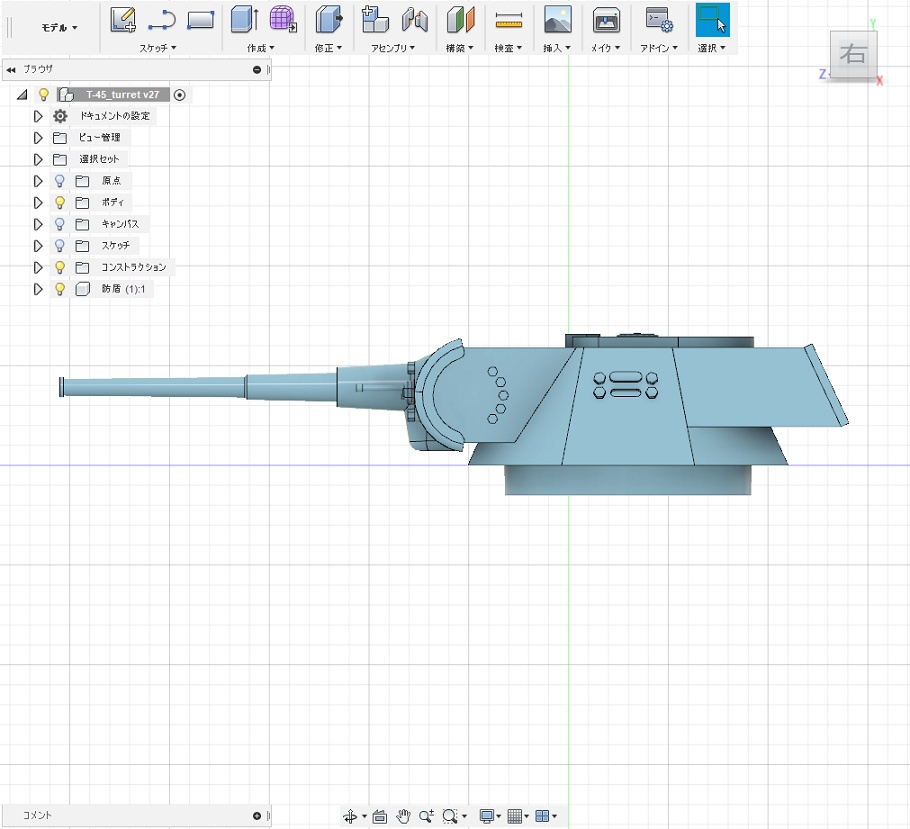Viewport: 910px width, 829px height.
Task: Select the Pan hand tool
Action: (404, 816)
